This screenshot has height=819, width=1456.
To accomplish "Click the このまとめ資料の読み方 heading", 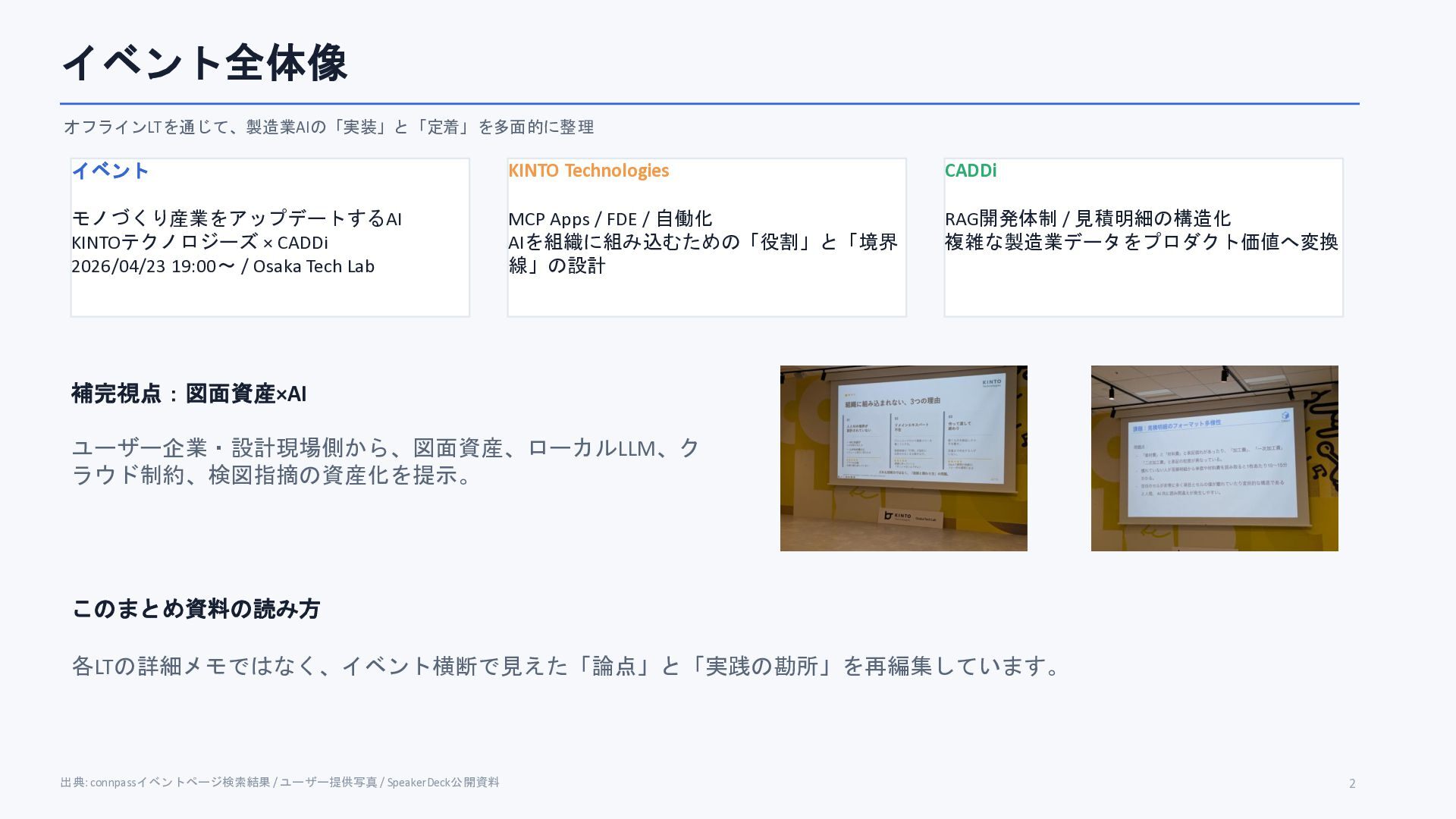I will pyautogui.click(x=196, y=609).
